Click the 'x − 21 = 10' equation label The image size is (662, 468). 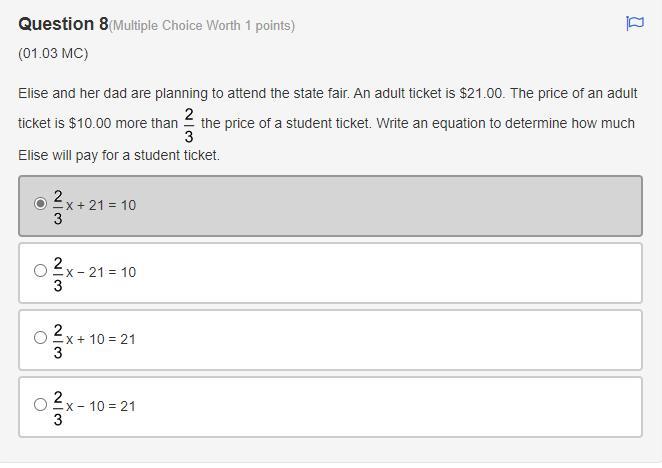coord(101,272)
